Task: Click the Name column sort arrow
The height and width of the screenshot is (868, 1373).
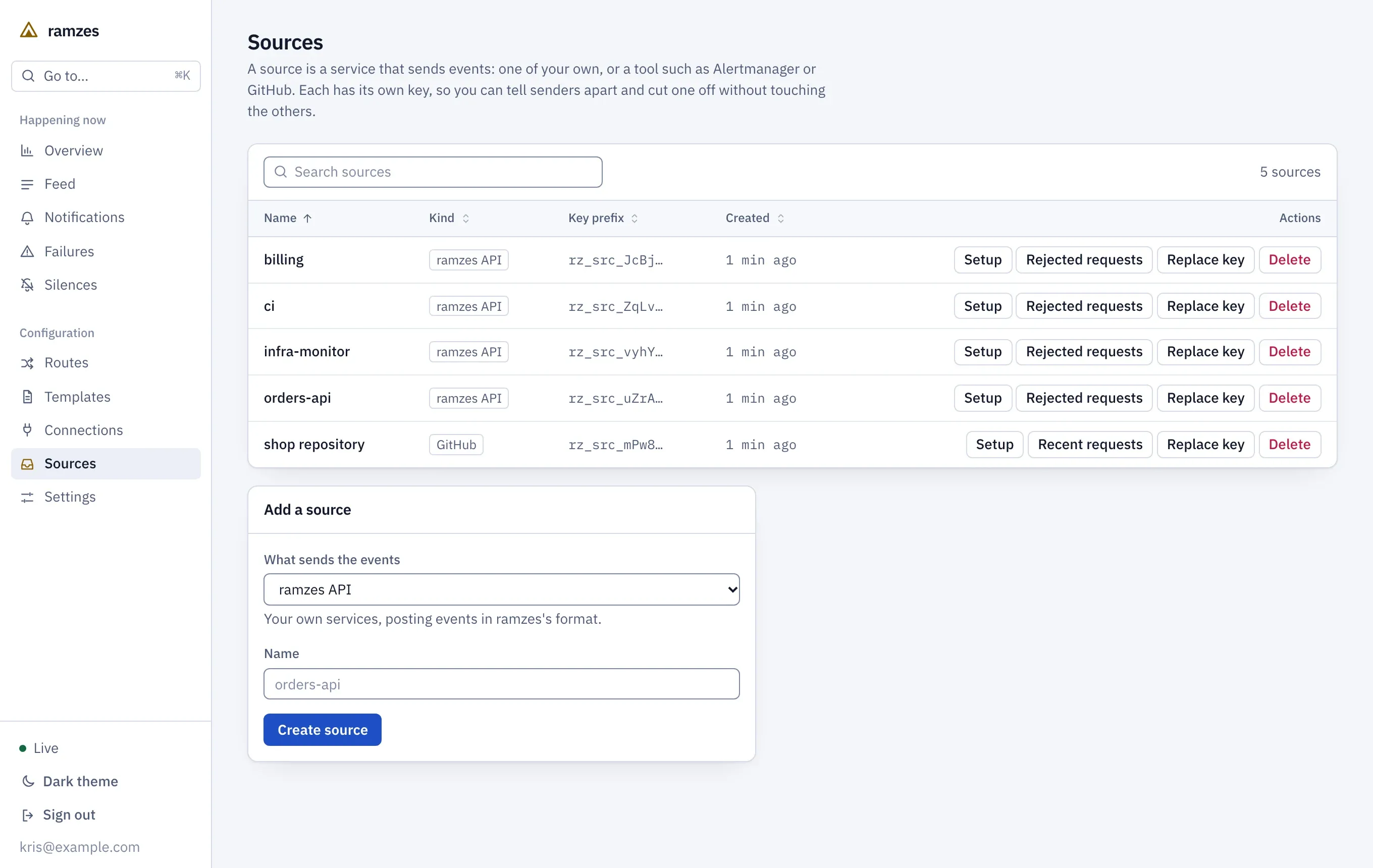Action: pyautogui.click(x=307, y=219)
